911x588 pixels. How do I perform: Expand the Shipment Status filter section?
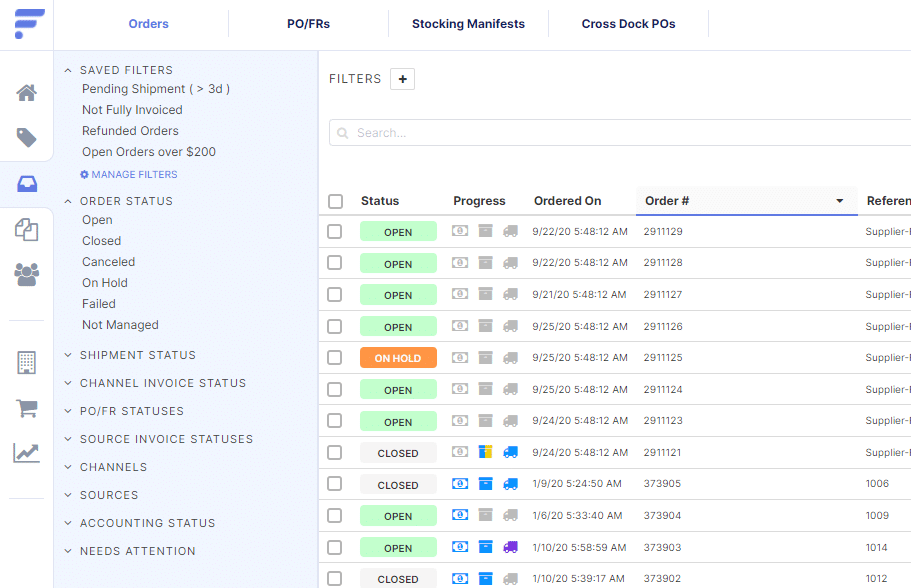click(137, 355)
